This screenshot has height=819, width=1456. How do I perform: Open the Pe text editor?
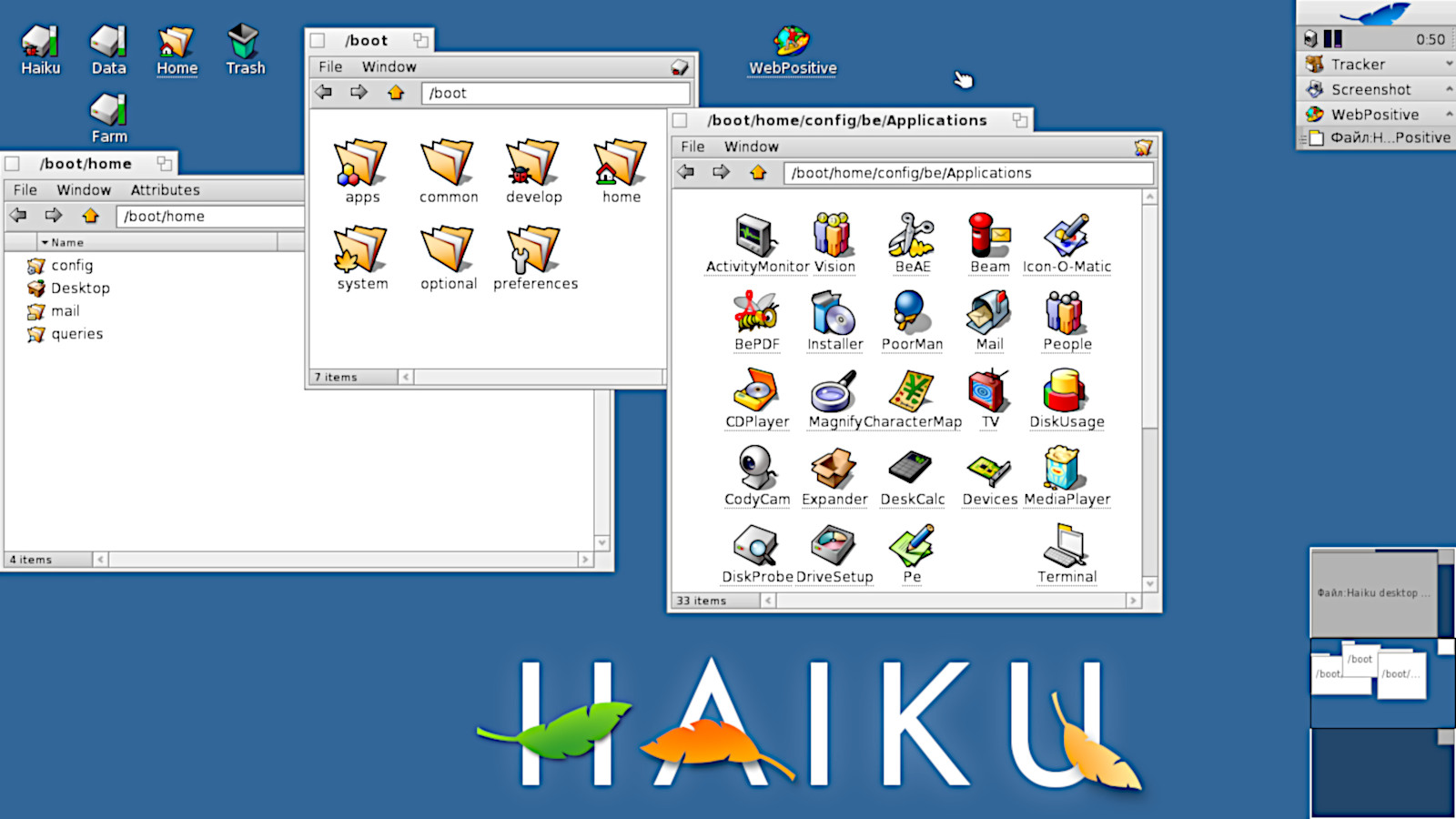[911, 545]
